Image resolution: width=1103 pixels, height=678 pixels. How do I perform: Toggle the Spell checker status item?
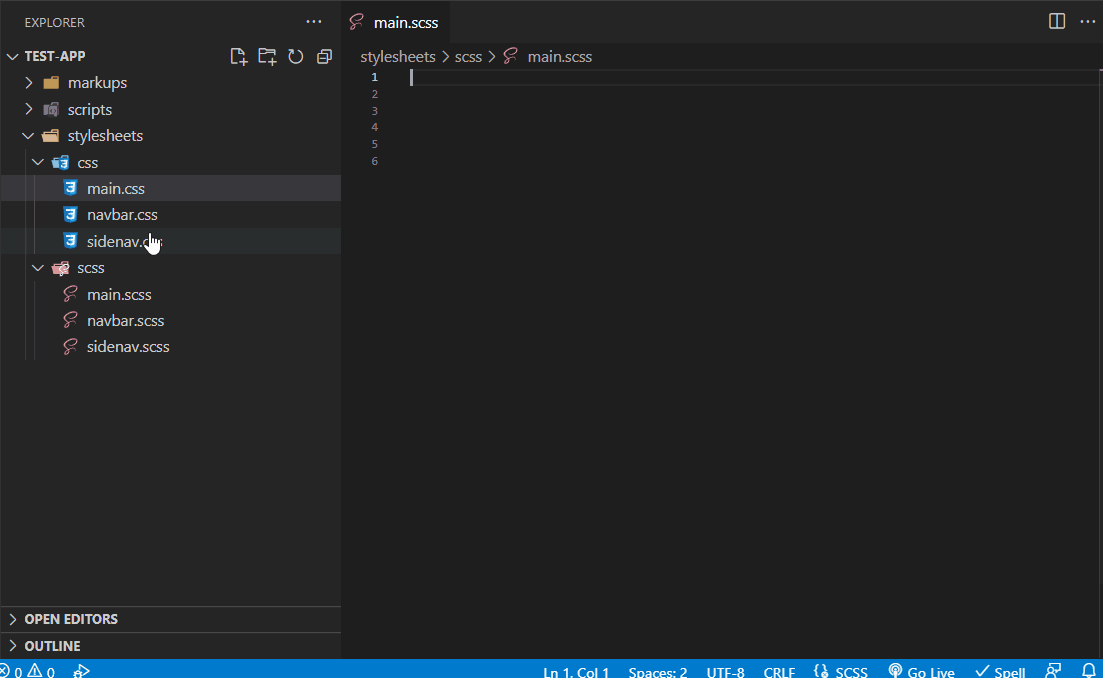click(x=1000, y=672)
